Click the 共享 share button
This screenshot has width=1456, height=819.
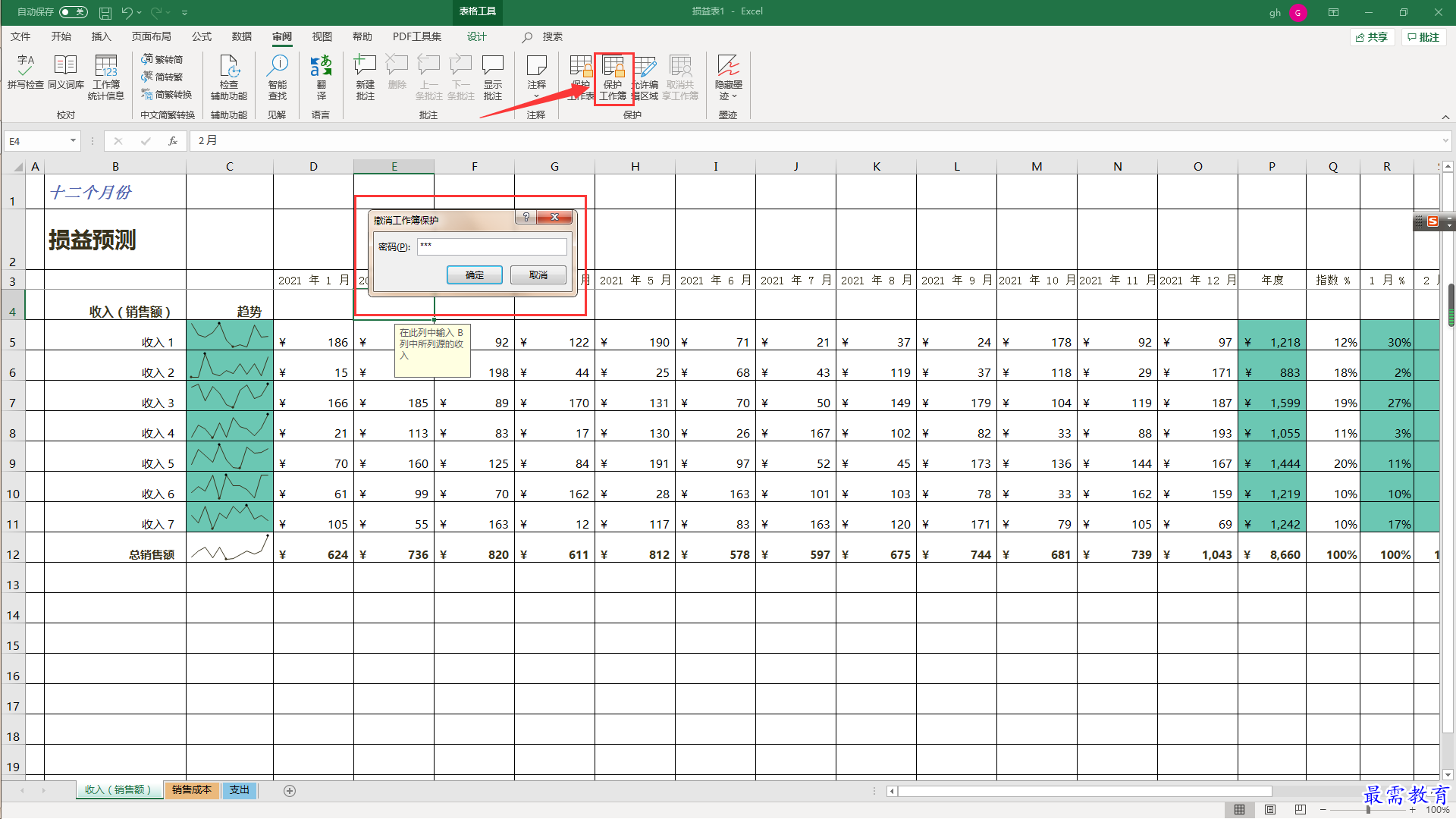point(1372,37)
